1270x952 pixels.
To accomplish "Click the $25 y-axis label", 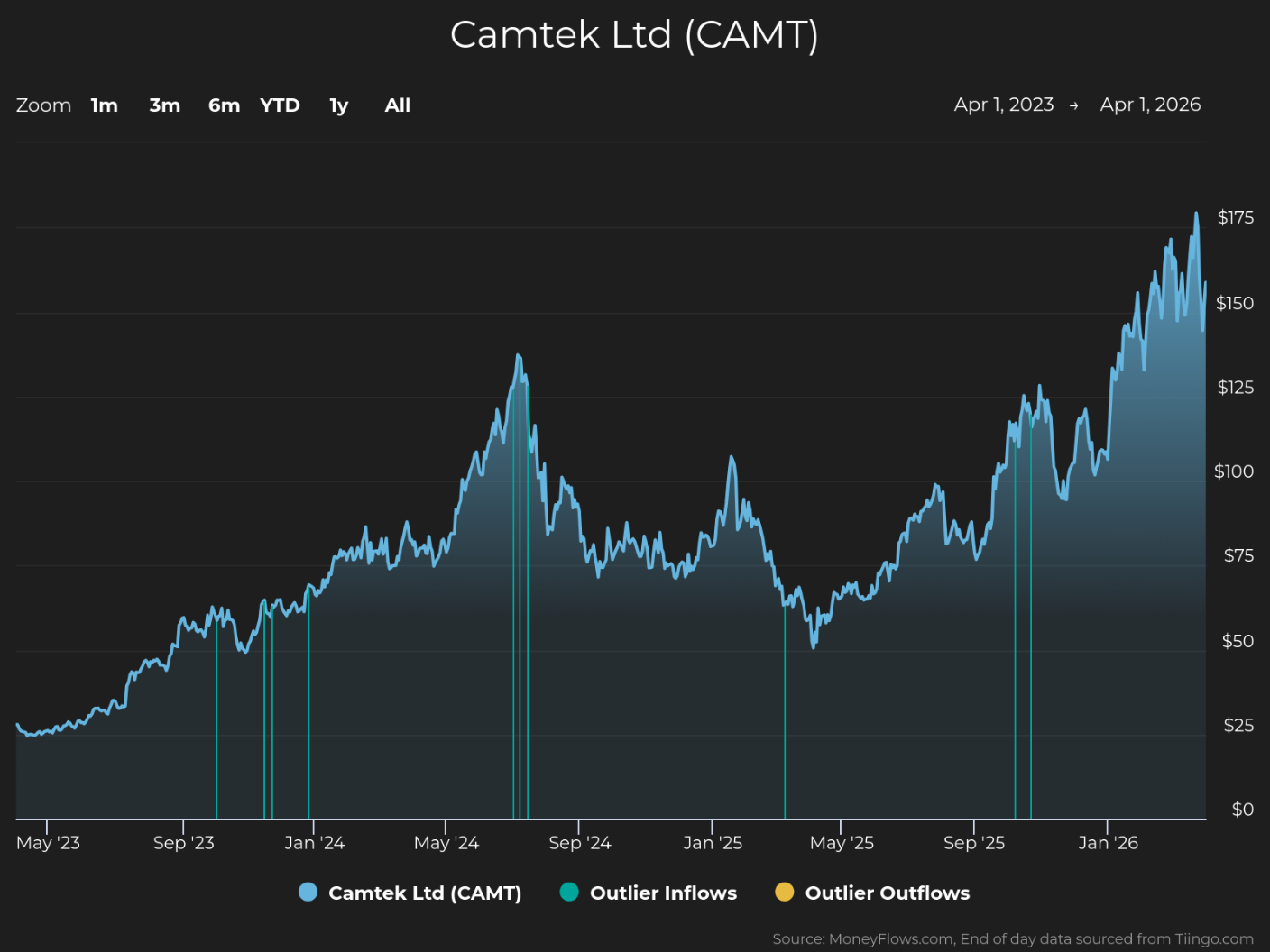I will click(1238, 726).
